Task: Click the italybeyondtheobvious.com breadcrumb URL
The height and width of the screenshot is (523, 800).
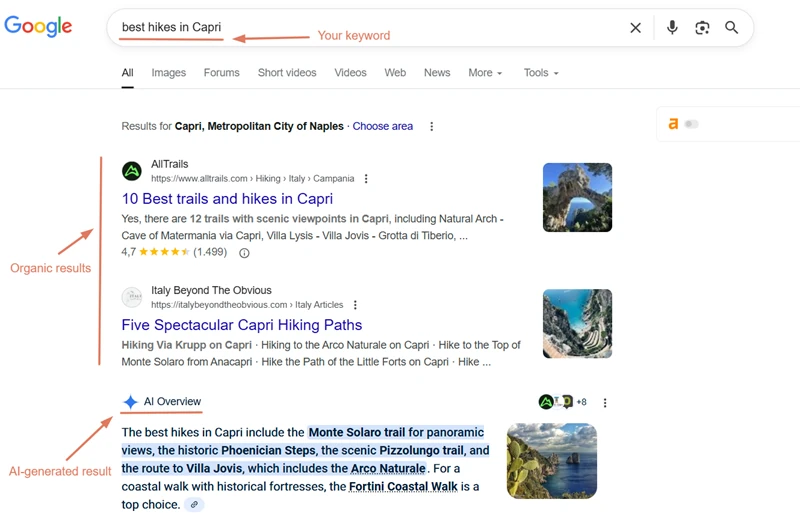Action: pos(247,305)
